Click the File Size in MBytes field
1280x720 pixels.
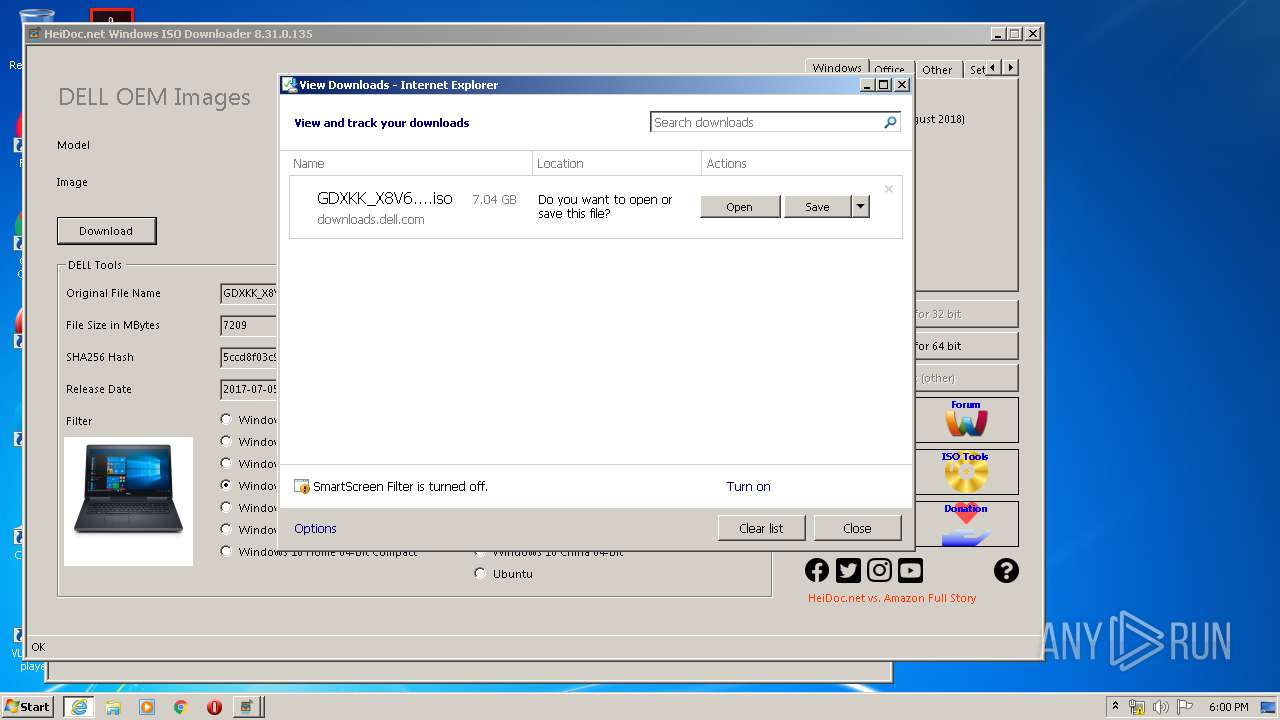pos(249,325)
